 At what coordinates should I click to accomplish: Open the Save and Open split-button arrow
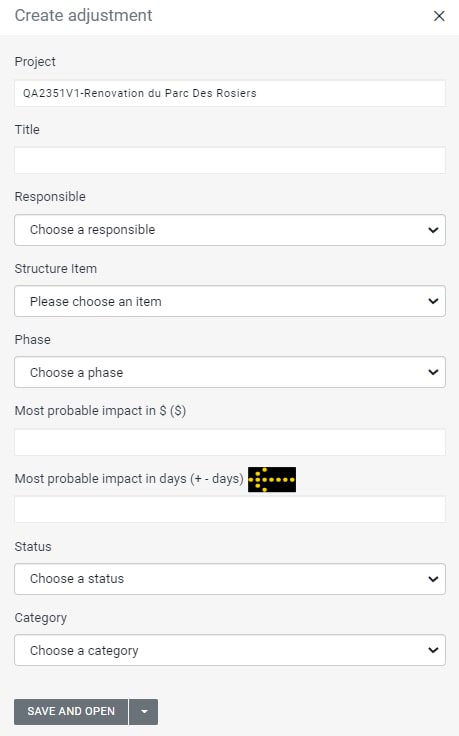pyautogui.click(x=144, y=712)
